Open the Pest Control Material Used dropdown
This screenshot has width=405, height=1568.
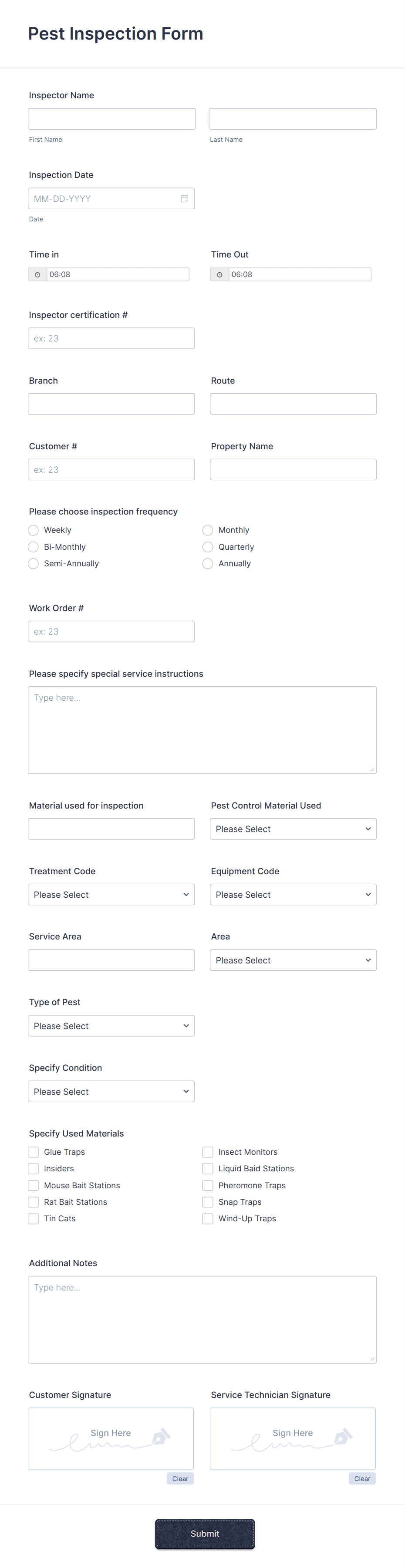tap(293, 829)
